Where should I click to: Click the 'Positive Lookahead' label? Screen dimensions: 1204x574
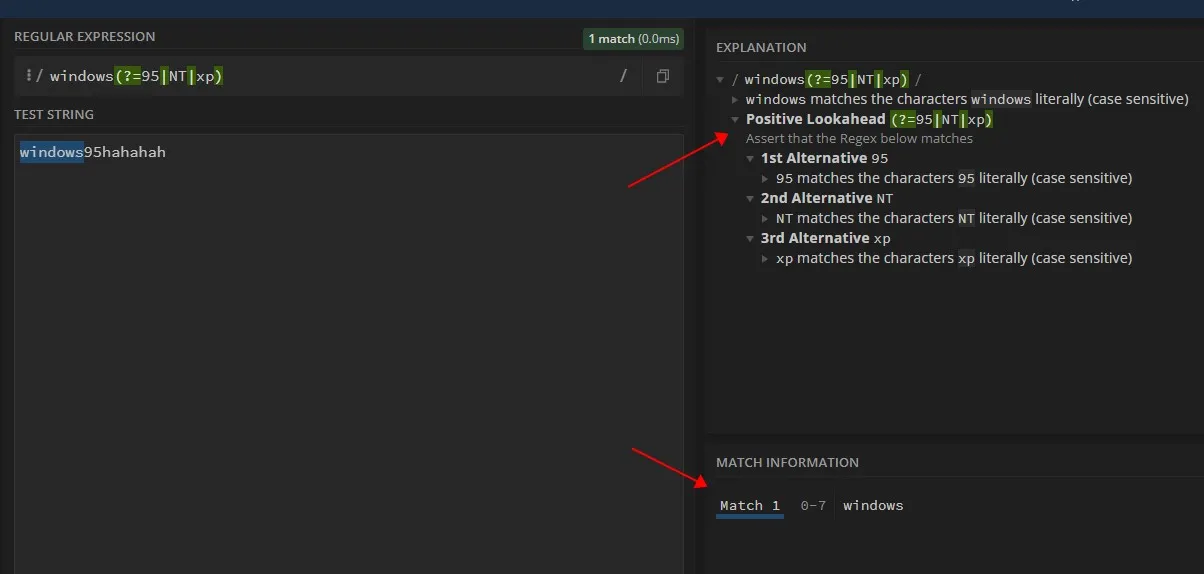click(816, 119)
